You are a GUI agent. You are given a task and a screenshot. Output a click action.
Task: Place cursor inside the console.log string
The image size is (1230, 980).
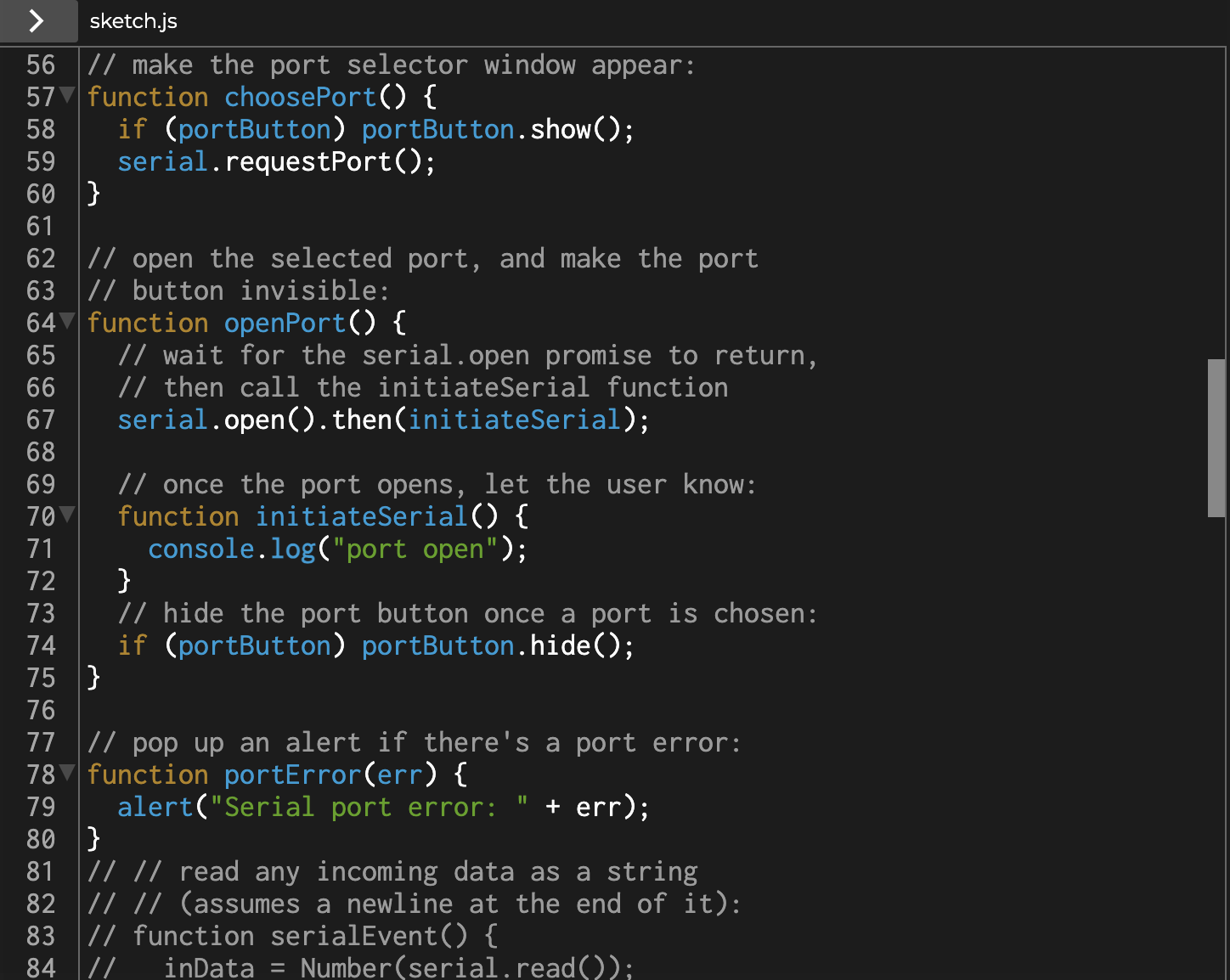click(x=416, y=549)
